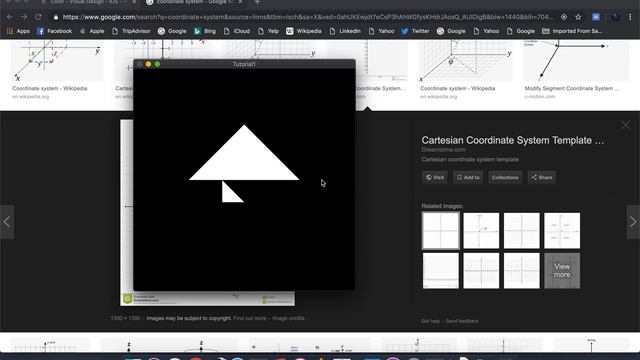
Task: Go back with the browser back arrow
Action: coord(9,17)
